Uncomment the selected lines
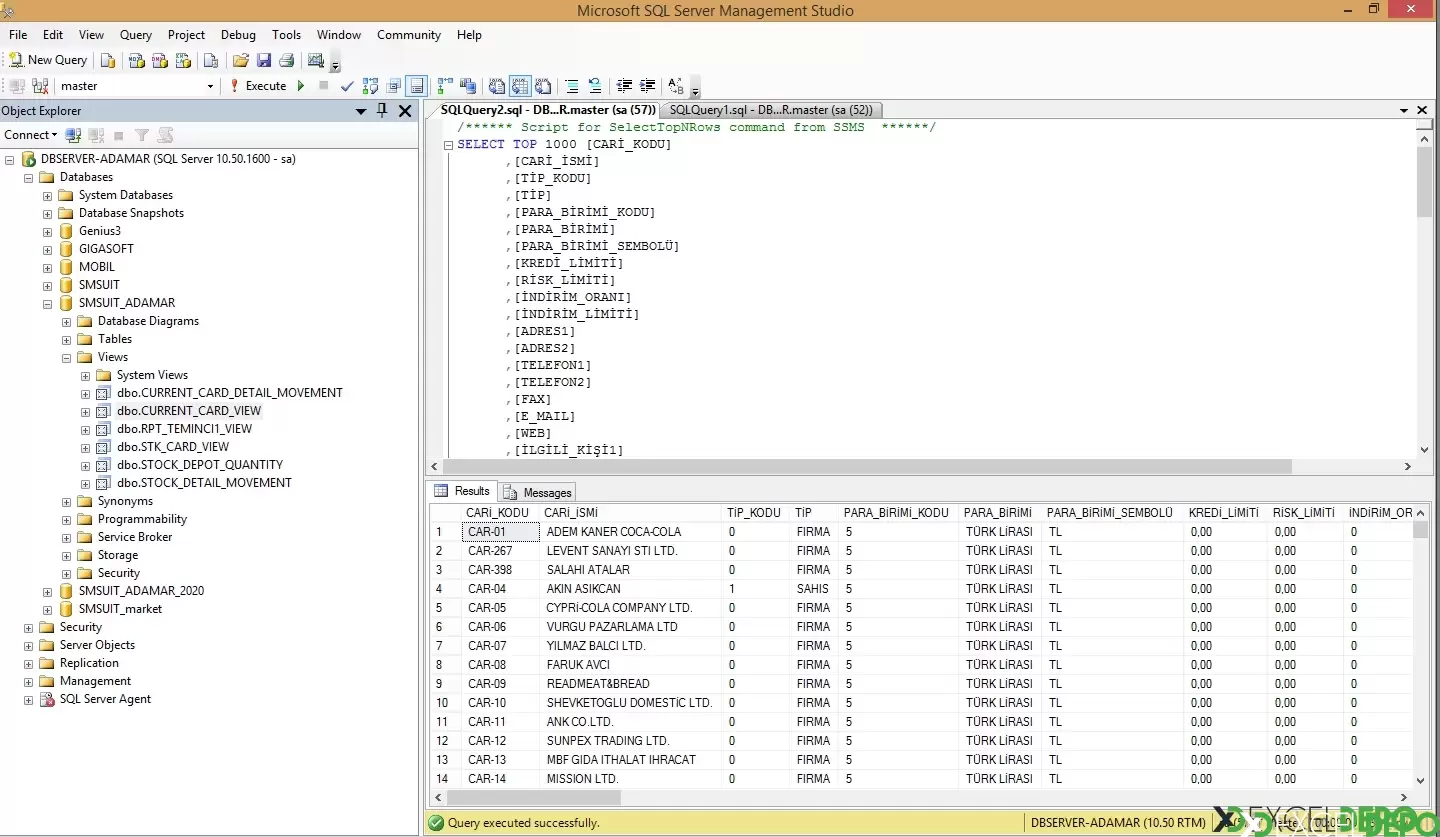The image size is (1440, 837). tap(594, 86)
